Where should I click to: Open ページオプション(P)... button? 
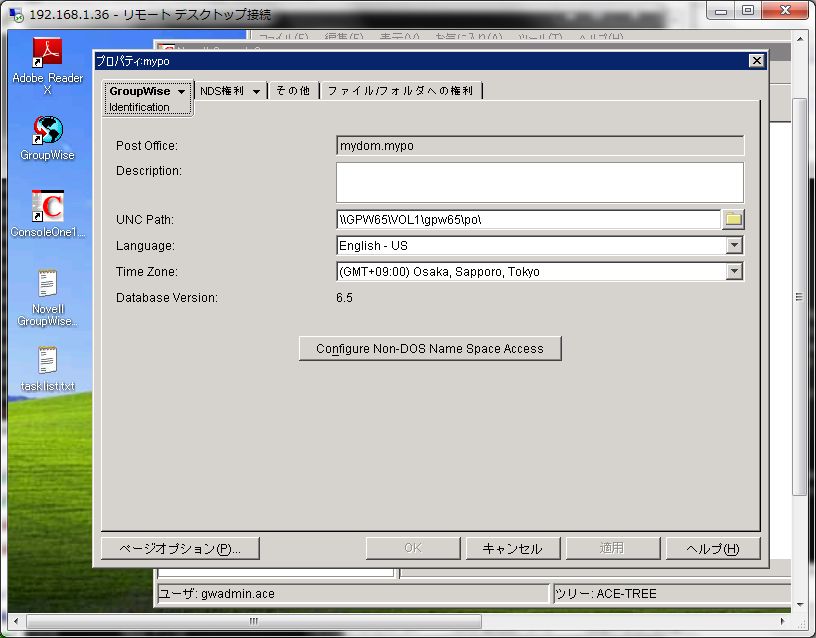point(180,548)
